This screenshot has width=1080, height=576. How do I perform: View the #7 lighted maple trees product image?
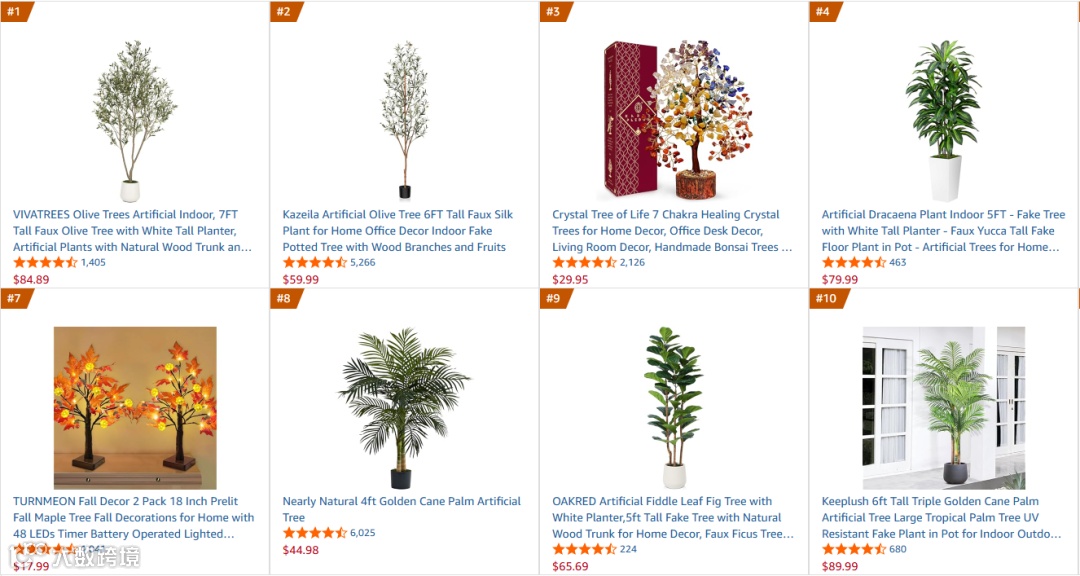tap(135, 408)
